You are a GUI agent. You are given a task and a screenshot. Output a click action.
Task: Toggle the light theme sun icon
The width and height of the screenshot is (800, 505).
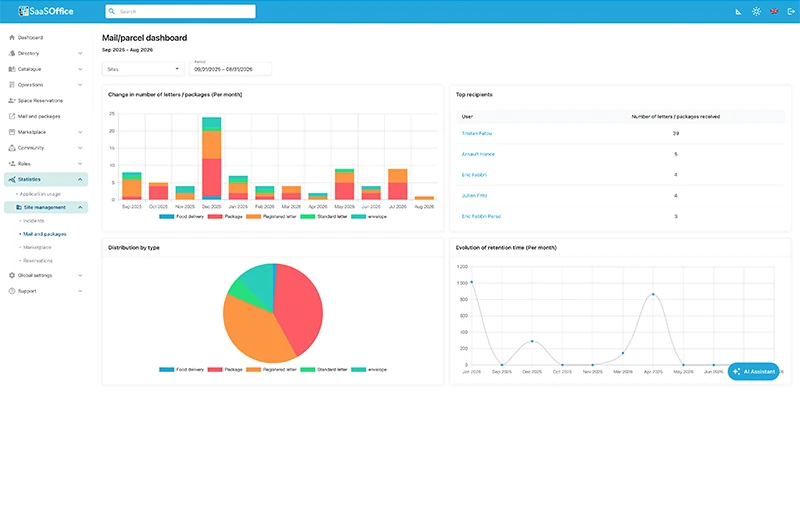click(756, 11)
